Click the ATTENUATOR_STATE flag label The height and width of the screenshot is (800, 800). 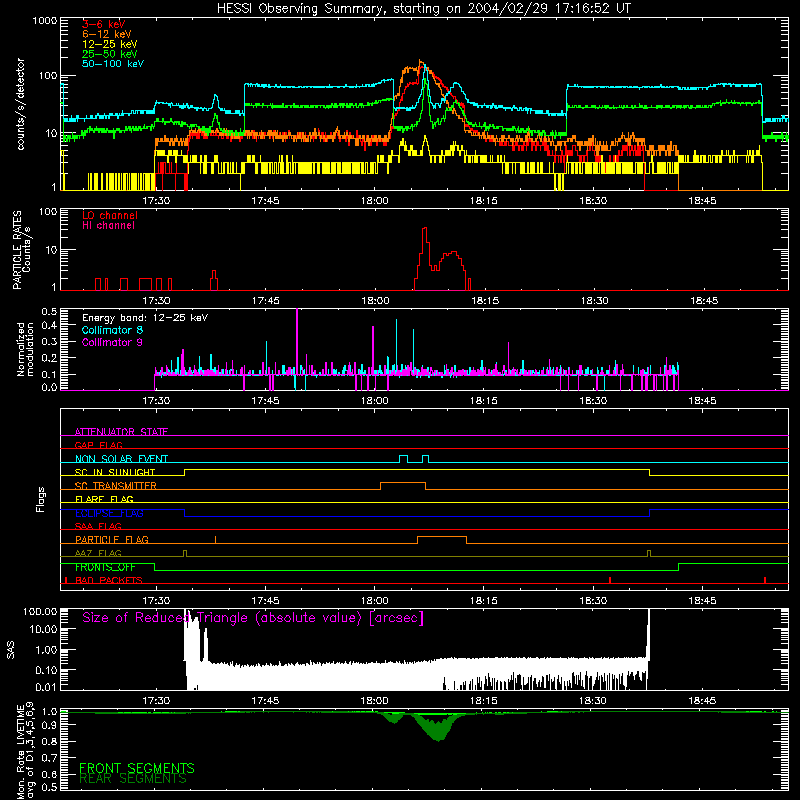pyautogui.click(x=121, y=432)
